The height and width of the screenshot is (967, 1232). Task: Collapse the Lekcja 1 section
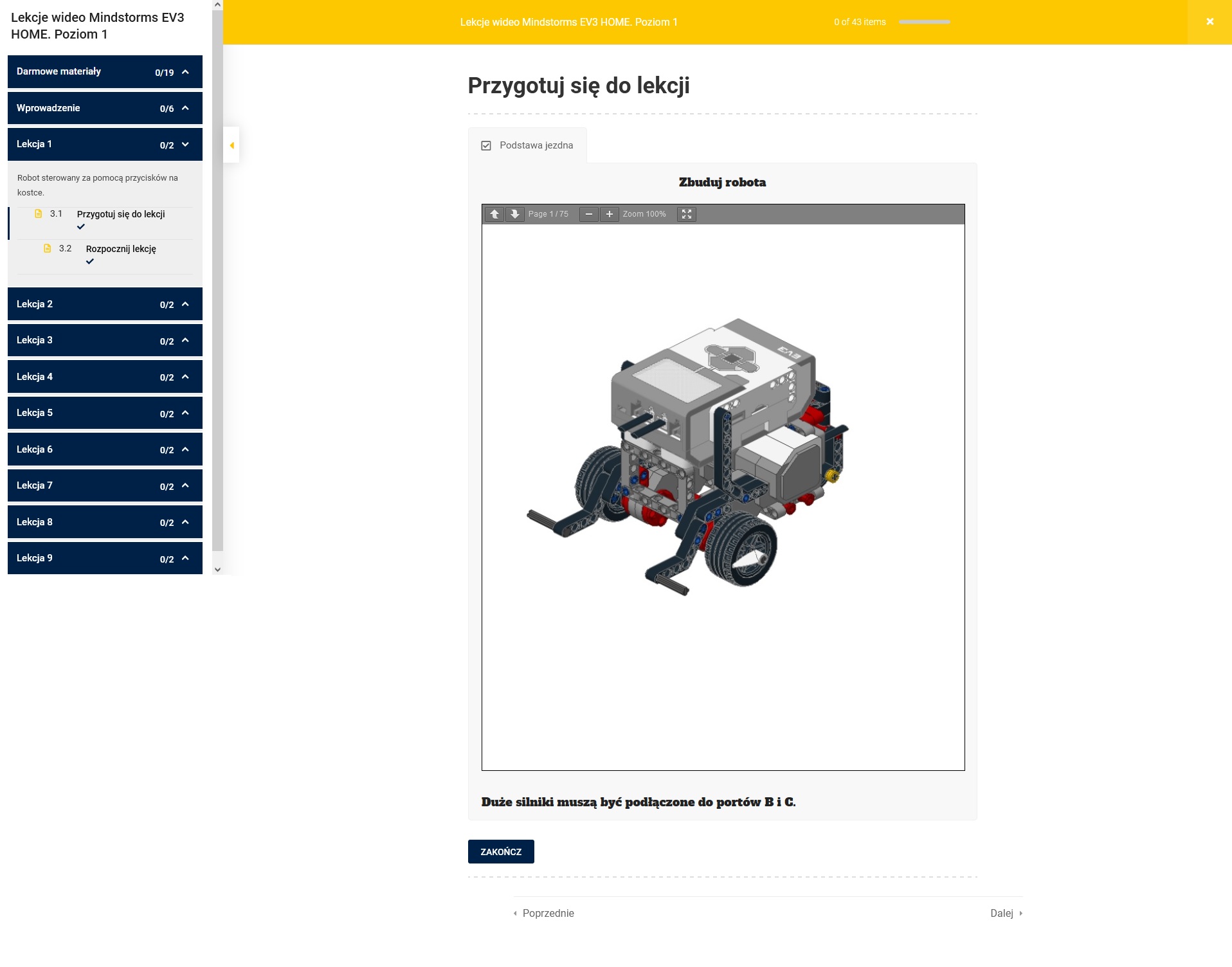tap(105, 144)
